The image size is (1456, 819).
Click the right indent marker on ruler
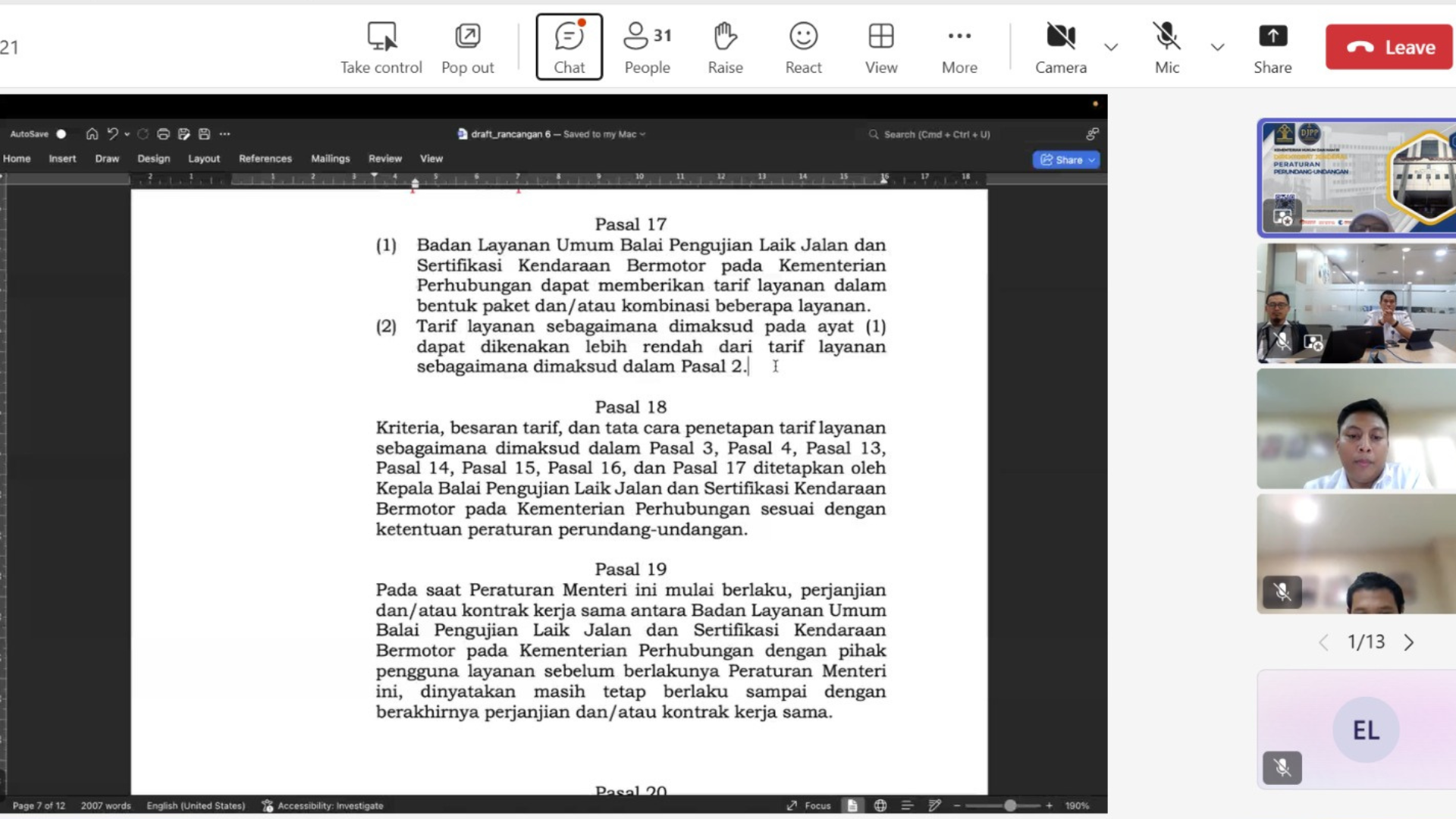[x=883, y=180]
